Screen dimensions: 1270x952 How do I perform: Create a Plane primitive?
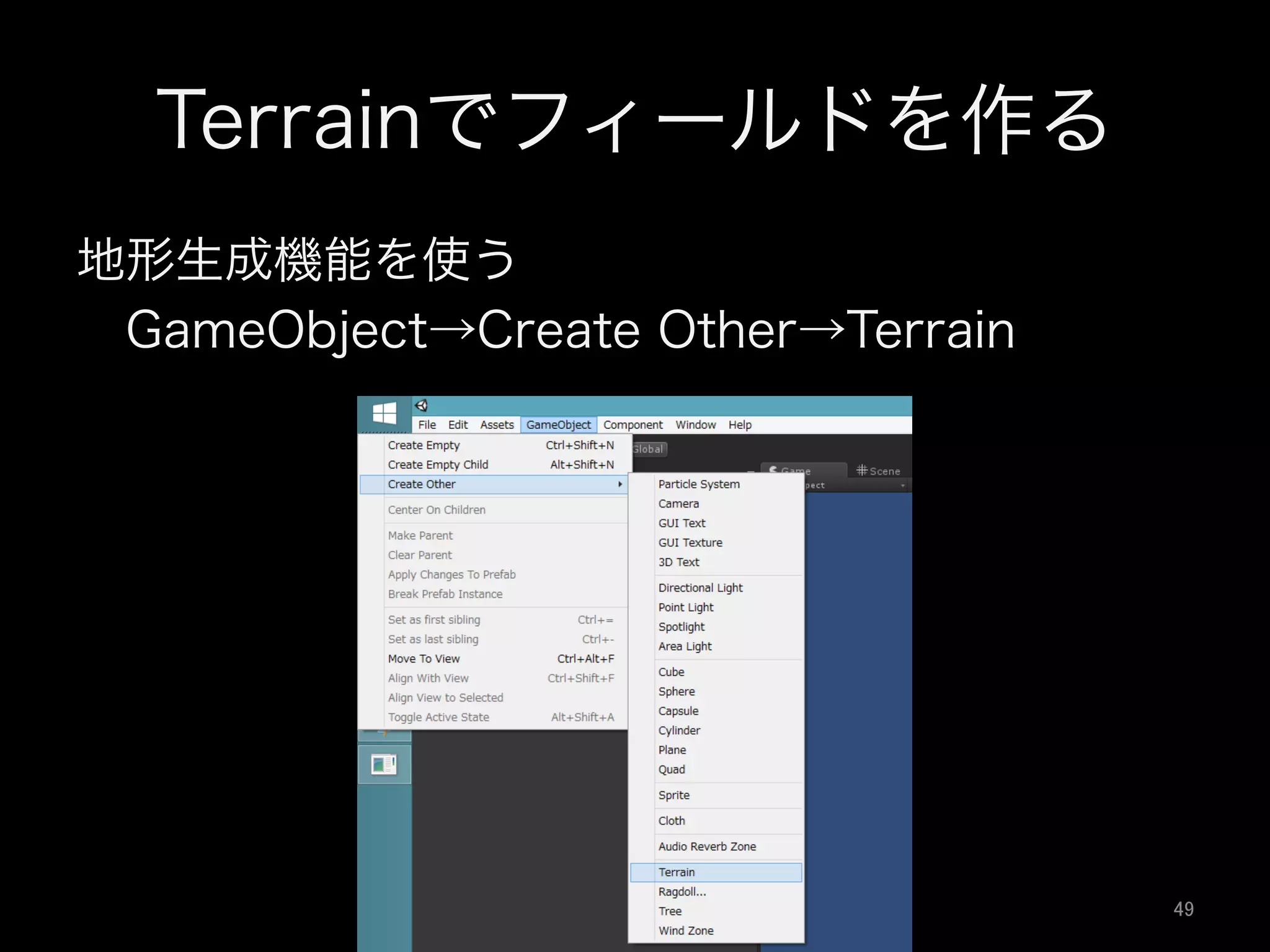click(716, 750)
